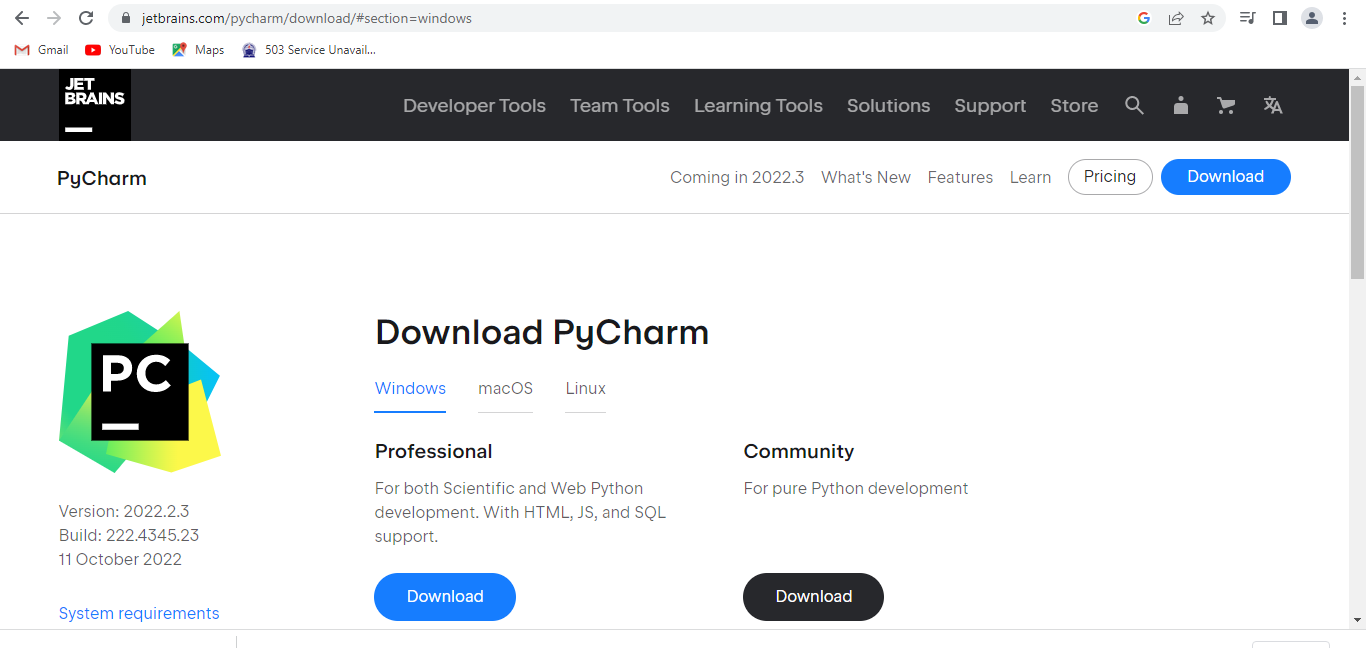This screenshot has height=648, width=1366.
Task: Open the Developer Tools menu
Action: tap(474, 105)
